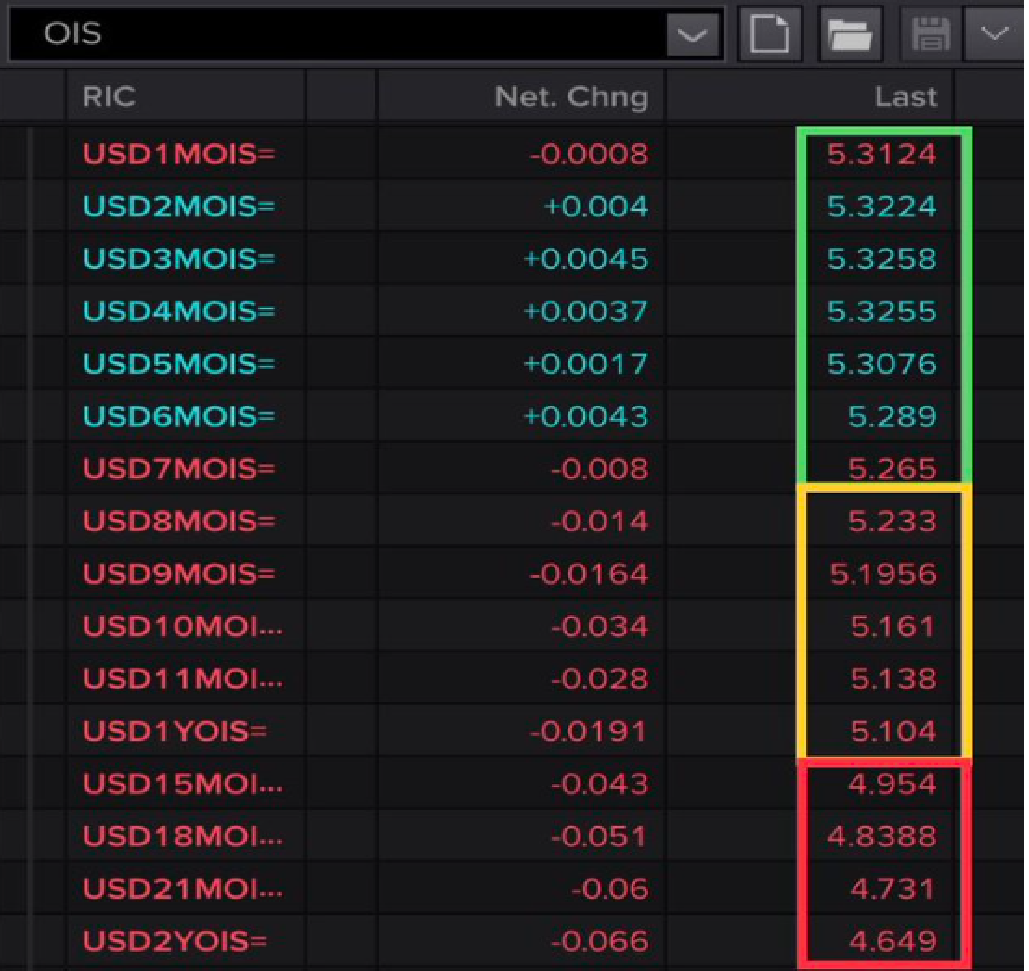The image size is (1029, 971).
Task: Click the +0.0045 net change value
Action: point(585,259)
